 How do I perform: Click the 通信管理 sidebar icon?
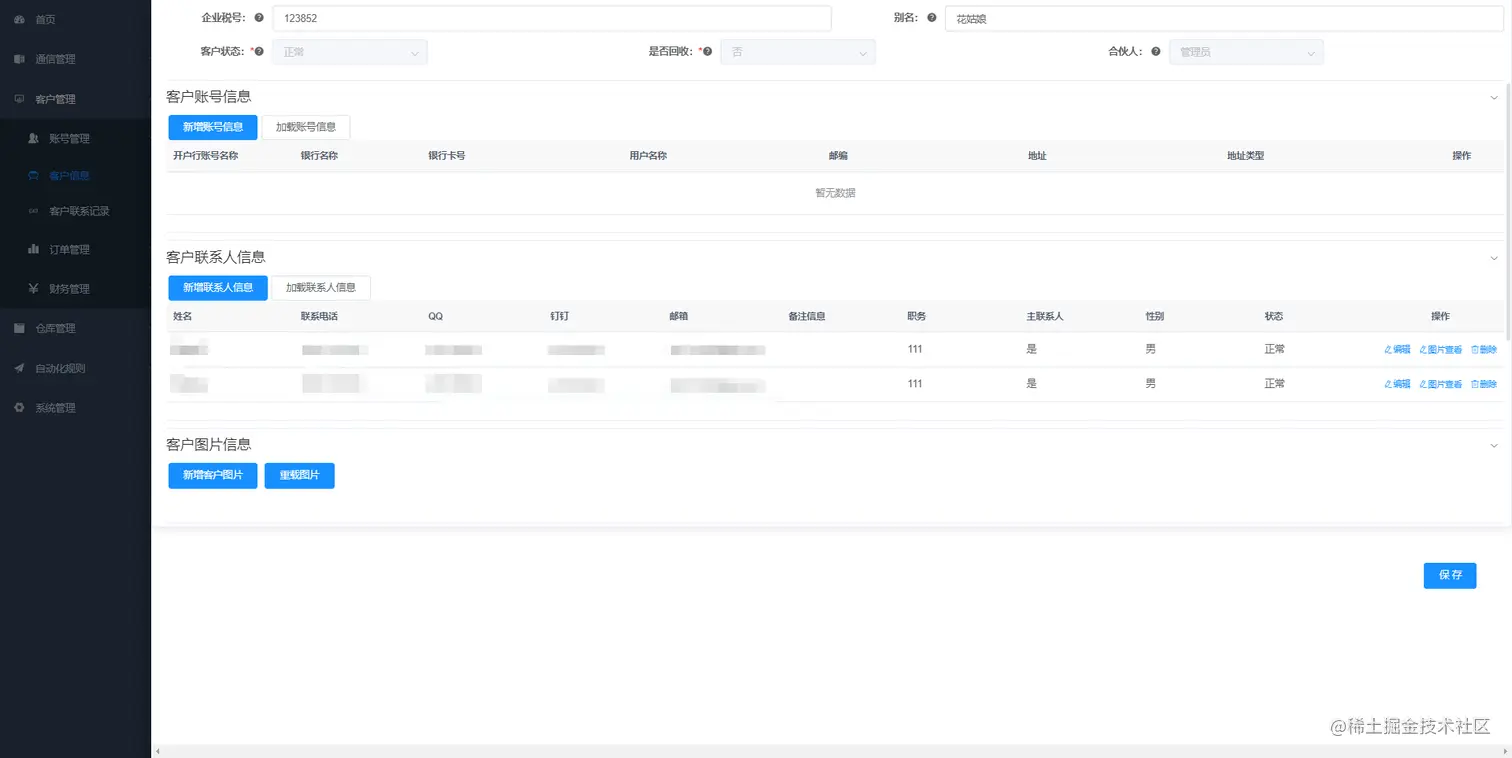click(19, 59)
